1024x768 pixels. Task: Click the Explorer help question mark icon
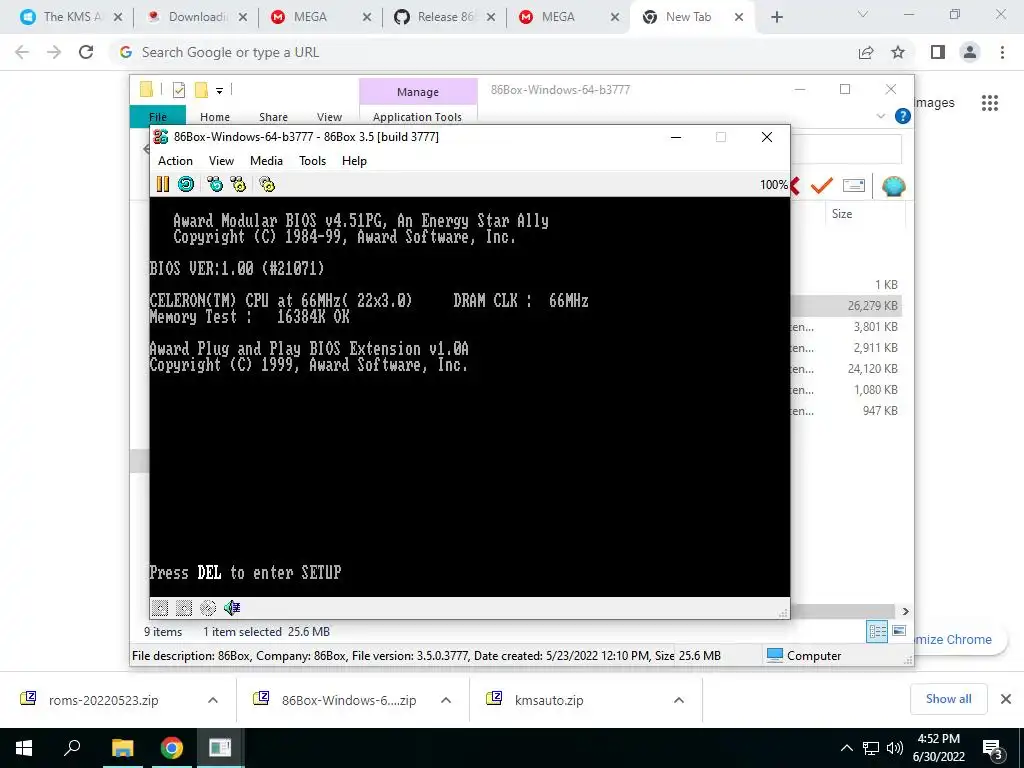pyautogui.click(x=903, y=116)
